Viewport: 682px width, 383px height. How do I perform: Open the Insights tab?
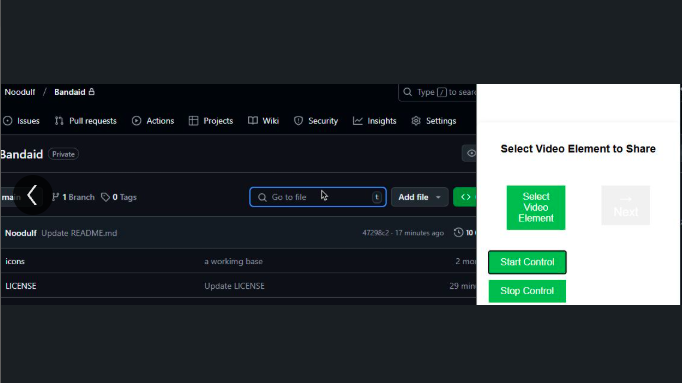click(374, 121)
